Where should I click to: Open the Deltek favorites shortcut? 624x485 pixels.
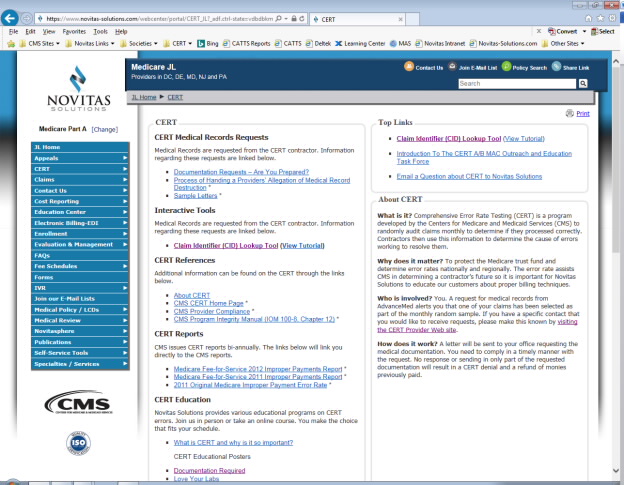coord(318,43)
